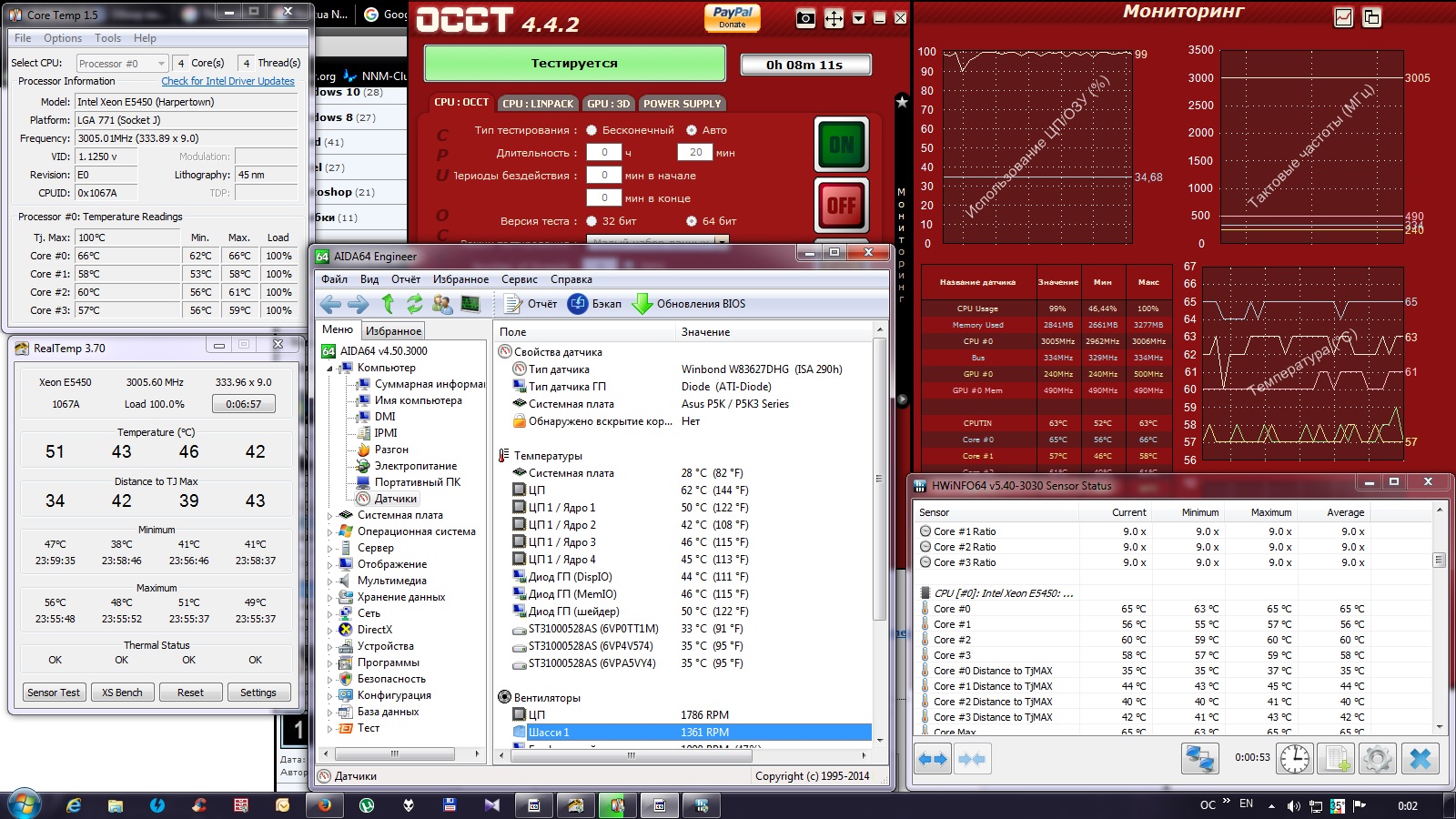The height and width of the screenshot is (819, 1456).
Task: Stop the test with OCCT OFF button
Action: click(842, 206)
